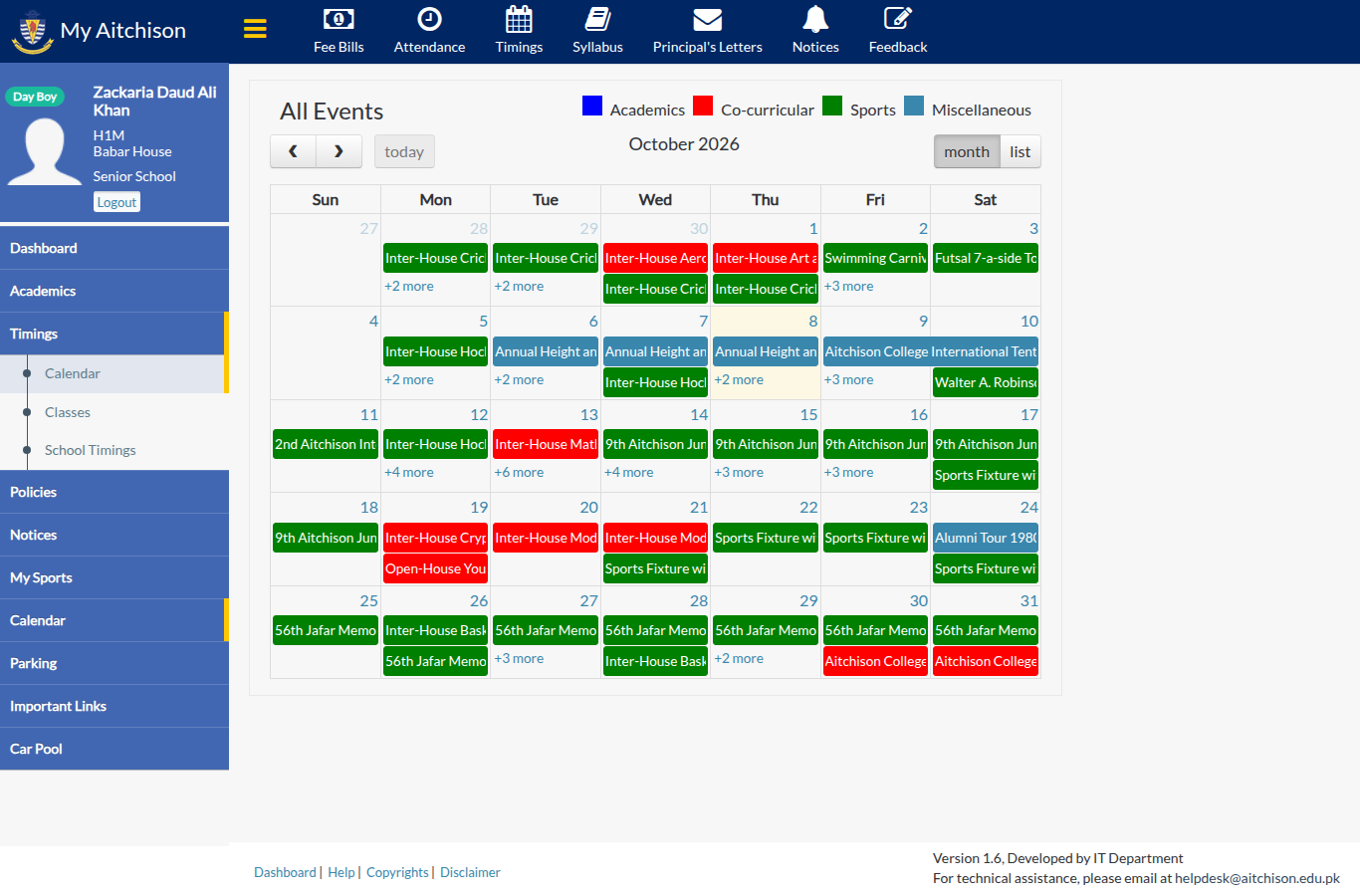Go to previous month arrow
Image resolution: width=1360 pixels, height=896 pixels.
293,151
